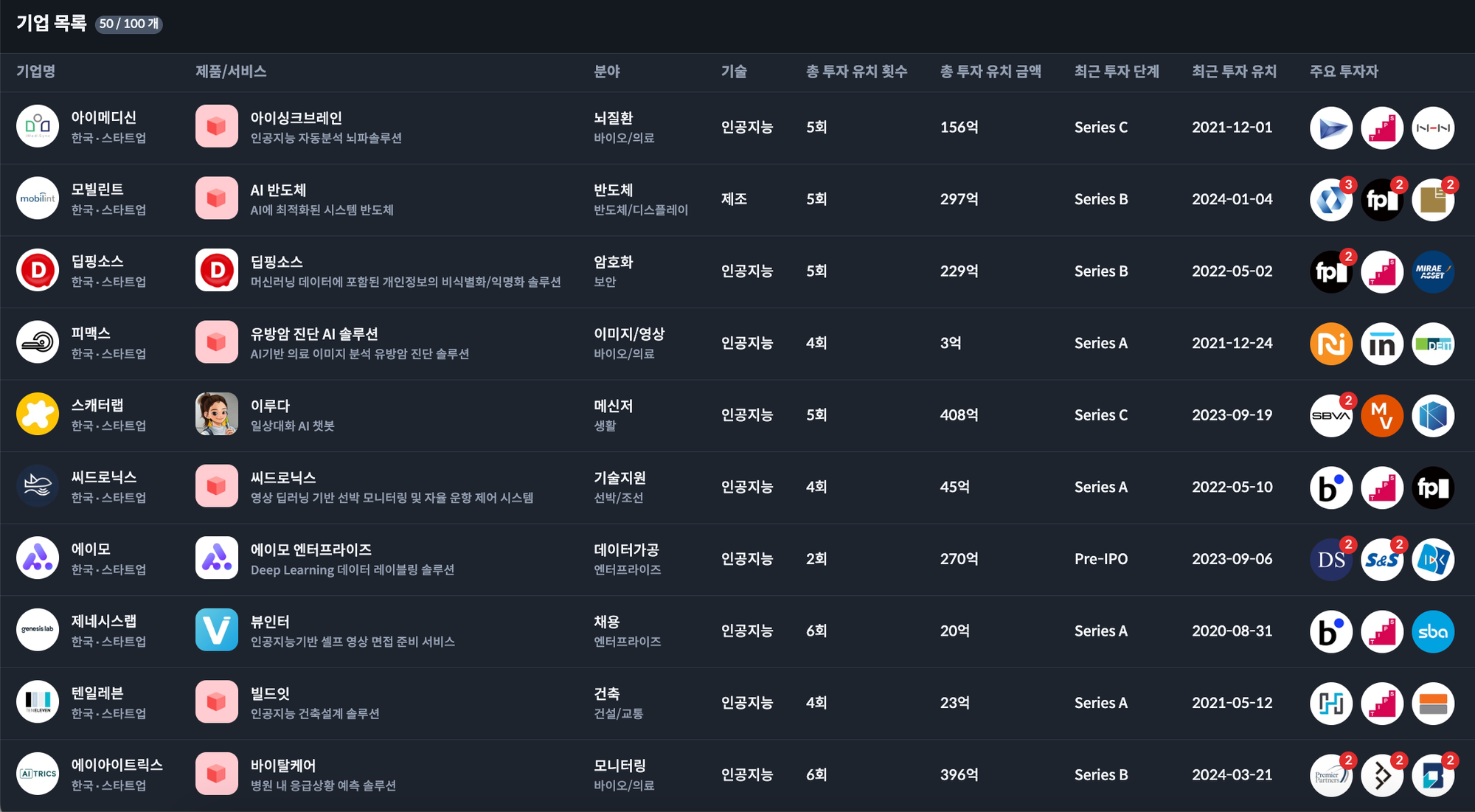Click the DS investor logo in 에이모 row
This screenshot has width=1475, height=812.
(x=1330, y=559)
